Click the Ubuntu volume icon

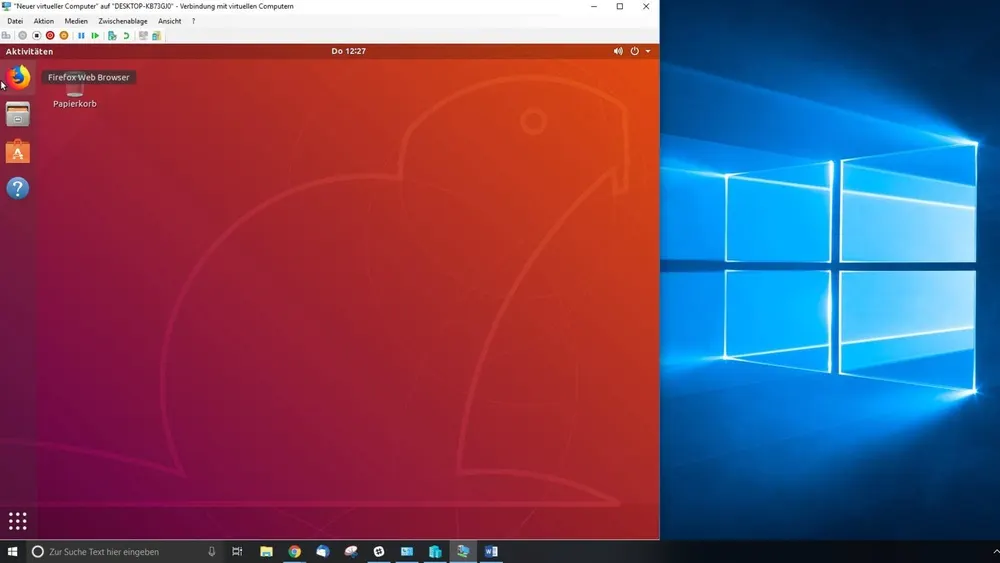tap(618, 51)
